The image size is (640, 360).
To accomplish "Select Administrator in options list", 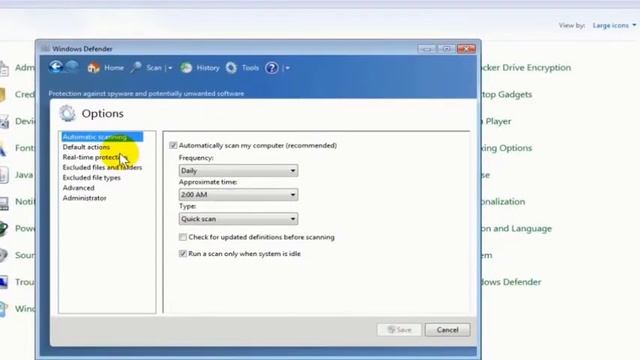I will pyautogui.click(x=84, y=198).
